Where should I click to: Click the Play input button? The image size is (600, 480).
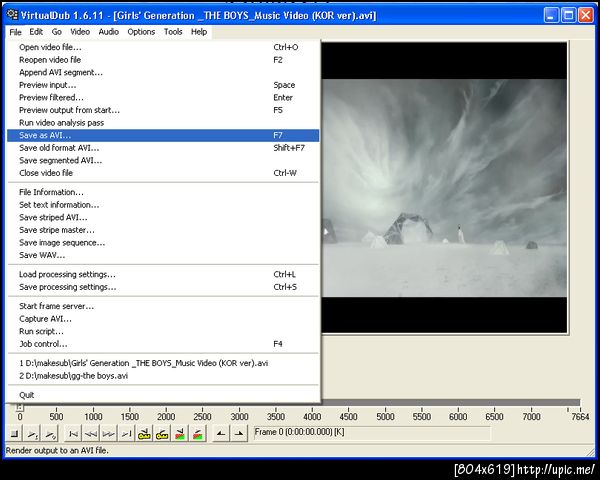pyautogui.click(x=32, y=434)
